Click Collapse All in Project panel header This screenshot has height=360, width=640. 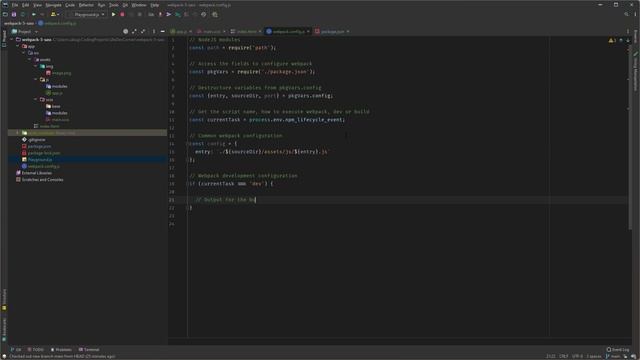point(143,31)
